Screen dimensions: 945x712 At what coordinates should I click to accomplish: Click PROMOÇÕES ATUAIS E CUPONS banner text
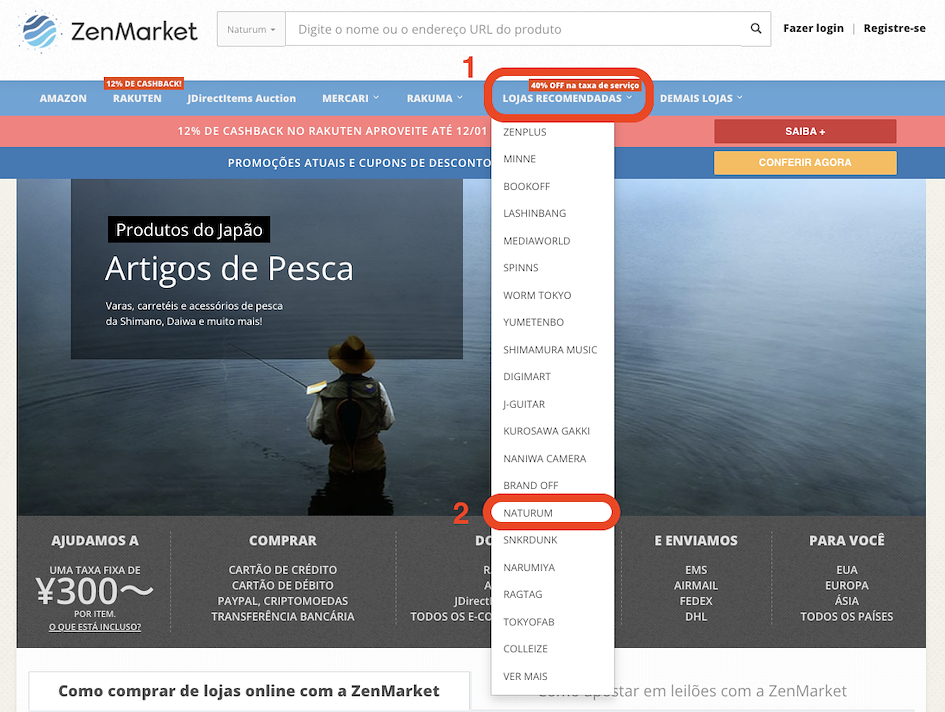pyautogui.click(x=359, y=163)
